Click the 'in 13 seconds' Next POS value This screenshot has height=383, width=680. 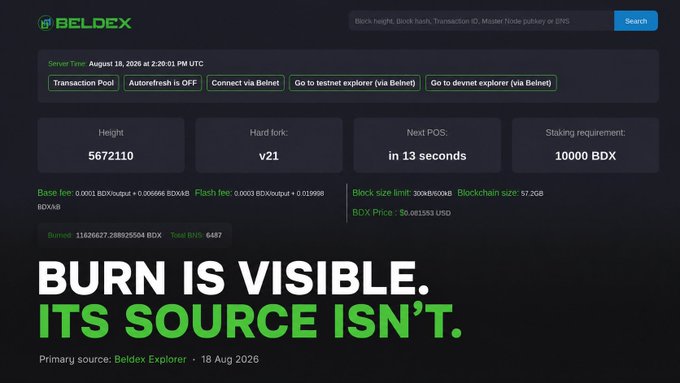(x=427, y=156)
